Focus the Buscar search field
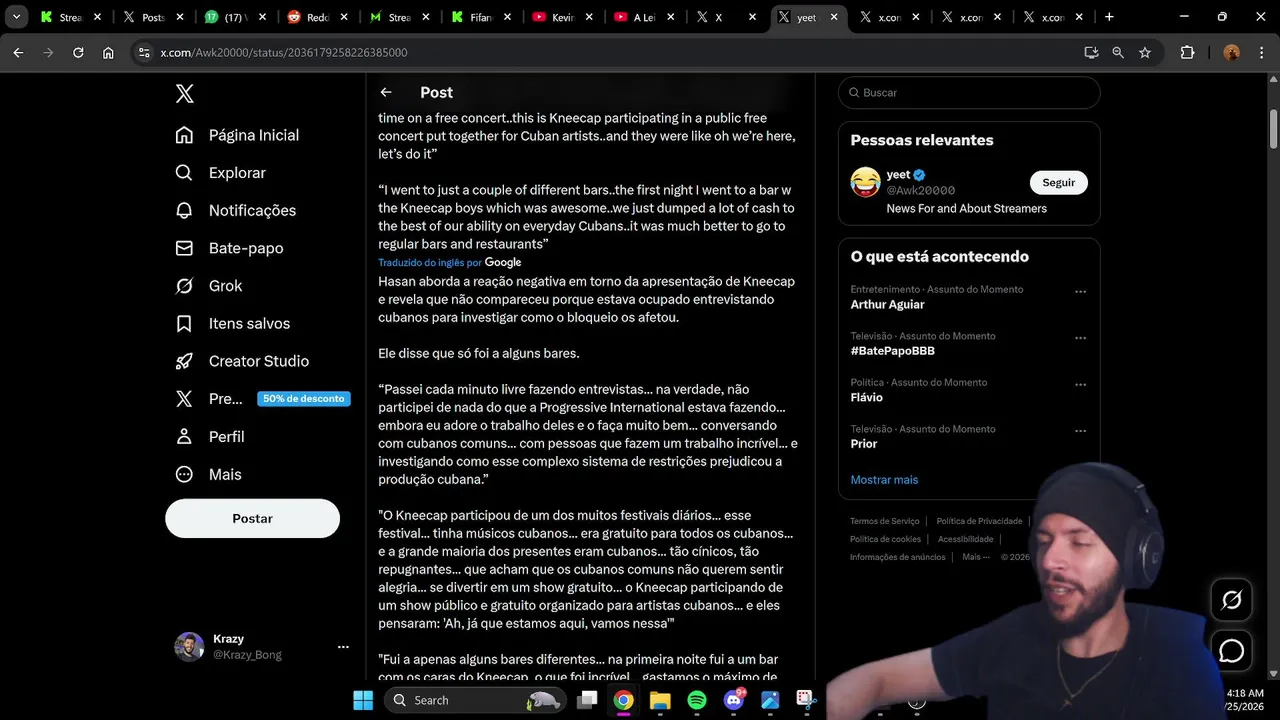The height and width of the screenshot is (720, 1280). coord(969,92)
